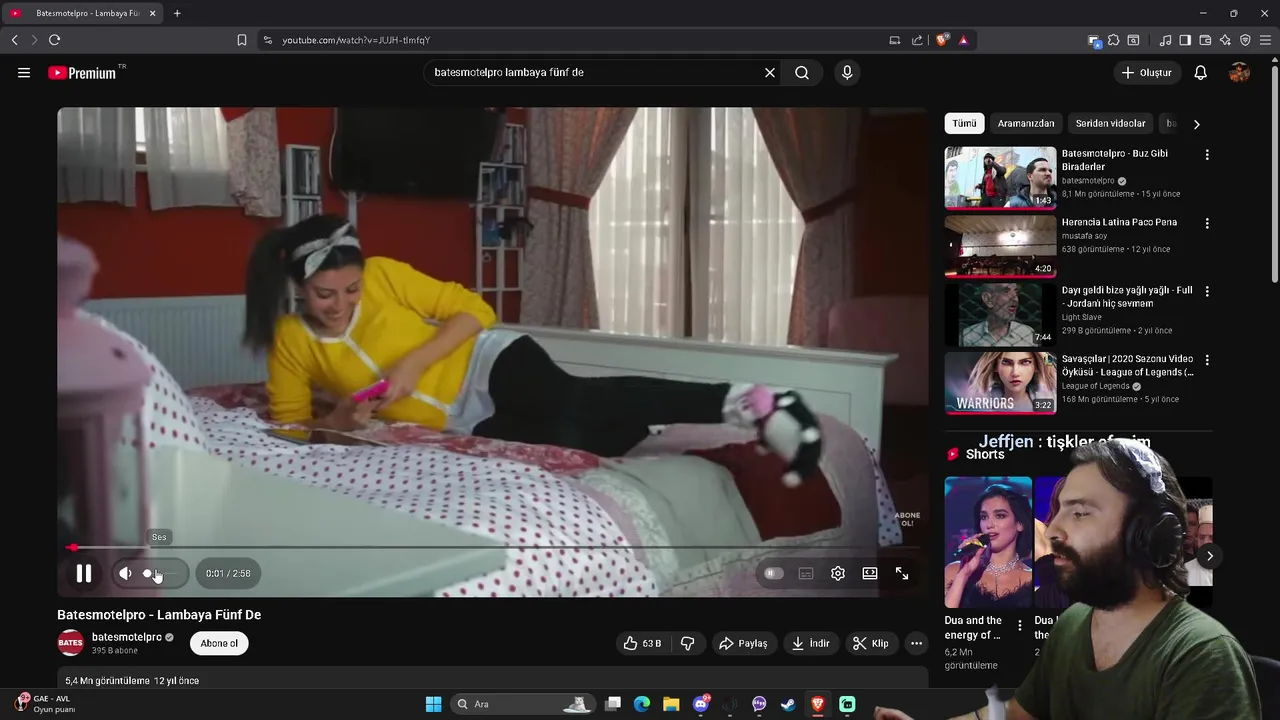1280x720 pixels.
Task: Click the Paylaş share button
Action: tap(743, 643)
